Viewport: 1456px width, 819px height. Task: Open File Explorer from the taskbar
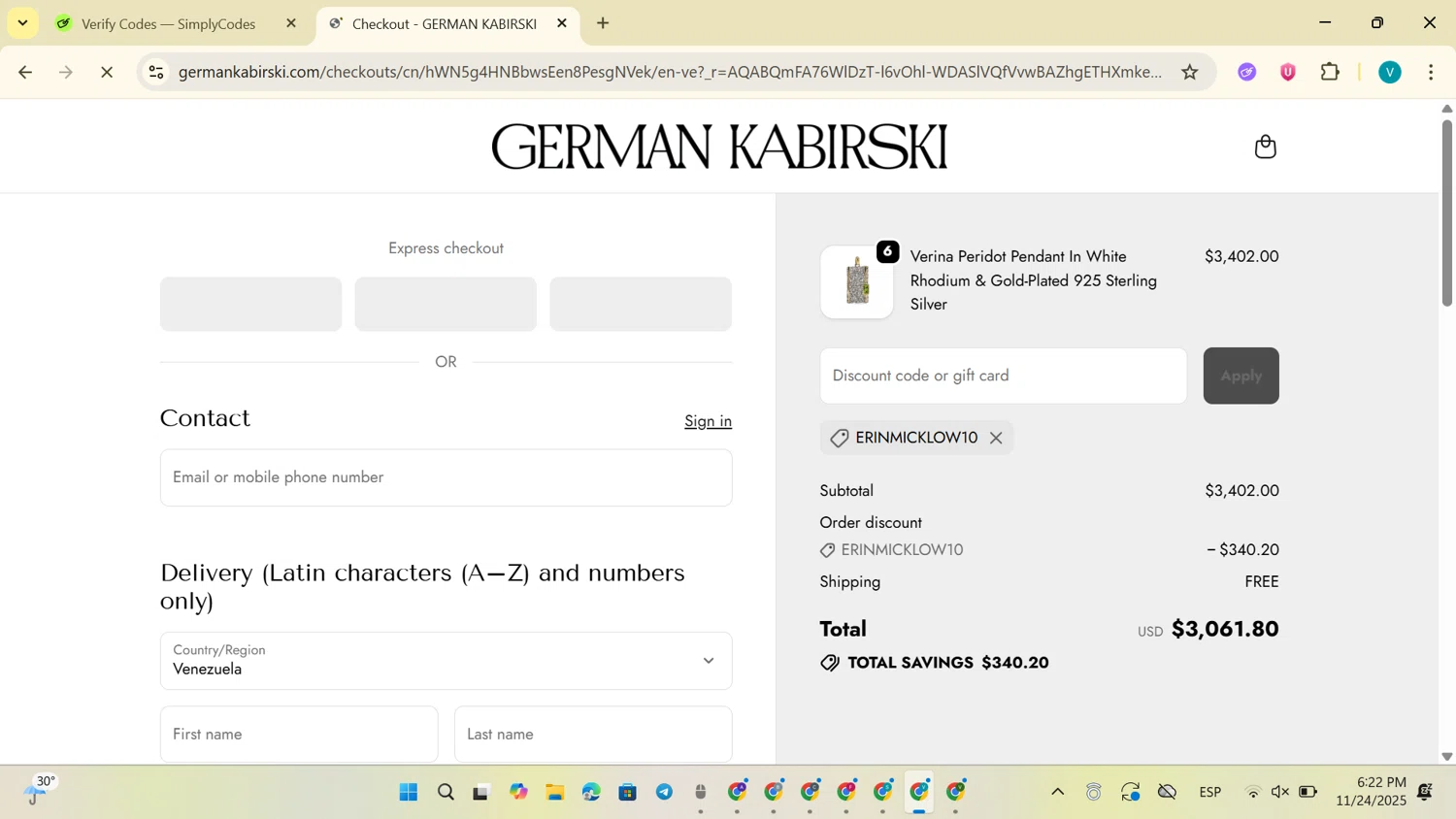[555, 793]
